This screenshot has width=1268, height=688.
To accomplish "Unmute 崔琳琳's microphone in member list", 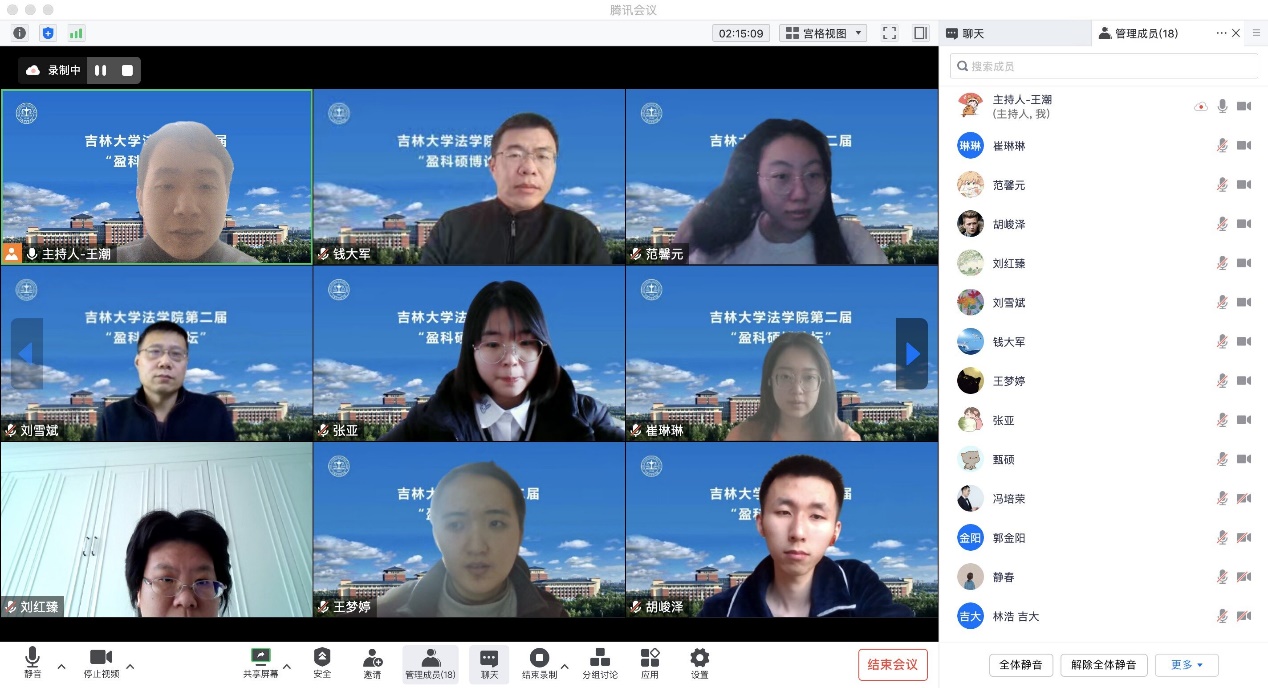I will point(1222,146).
